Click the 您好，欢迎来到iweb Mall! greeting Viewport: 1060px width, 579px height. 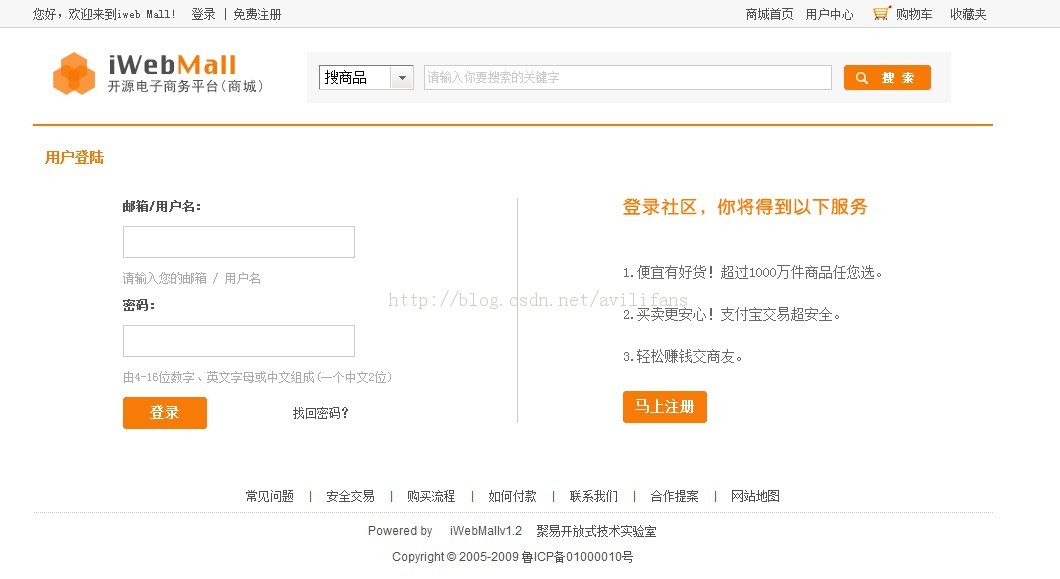click(x=105, y=14)
